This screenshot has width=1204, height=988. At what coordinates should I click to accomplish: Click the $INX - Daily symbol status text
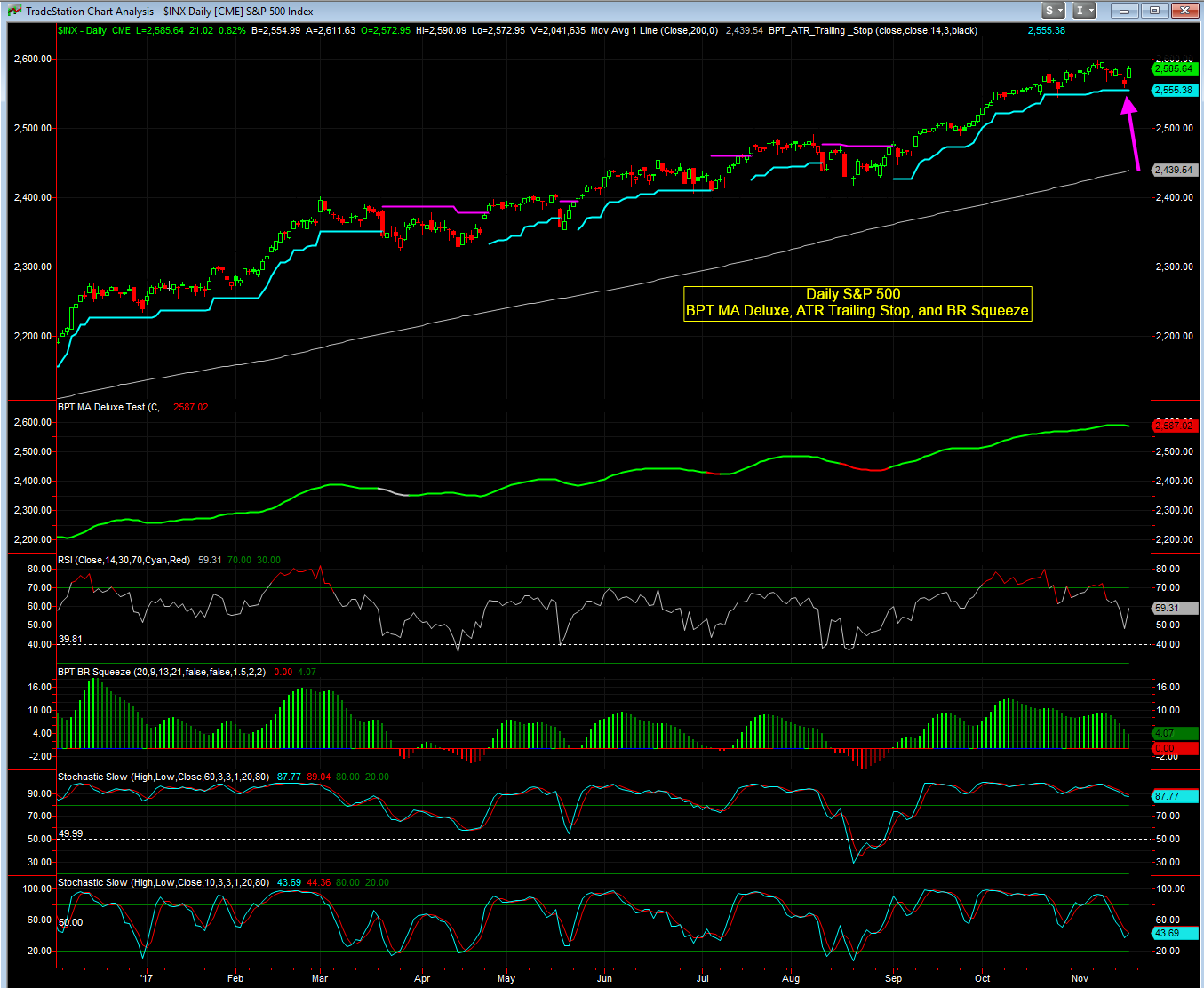[x=82, y=30]
